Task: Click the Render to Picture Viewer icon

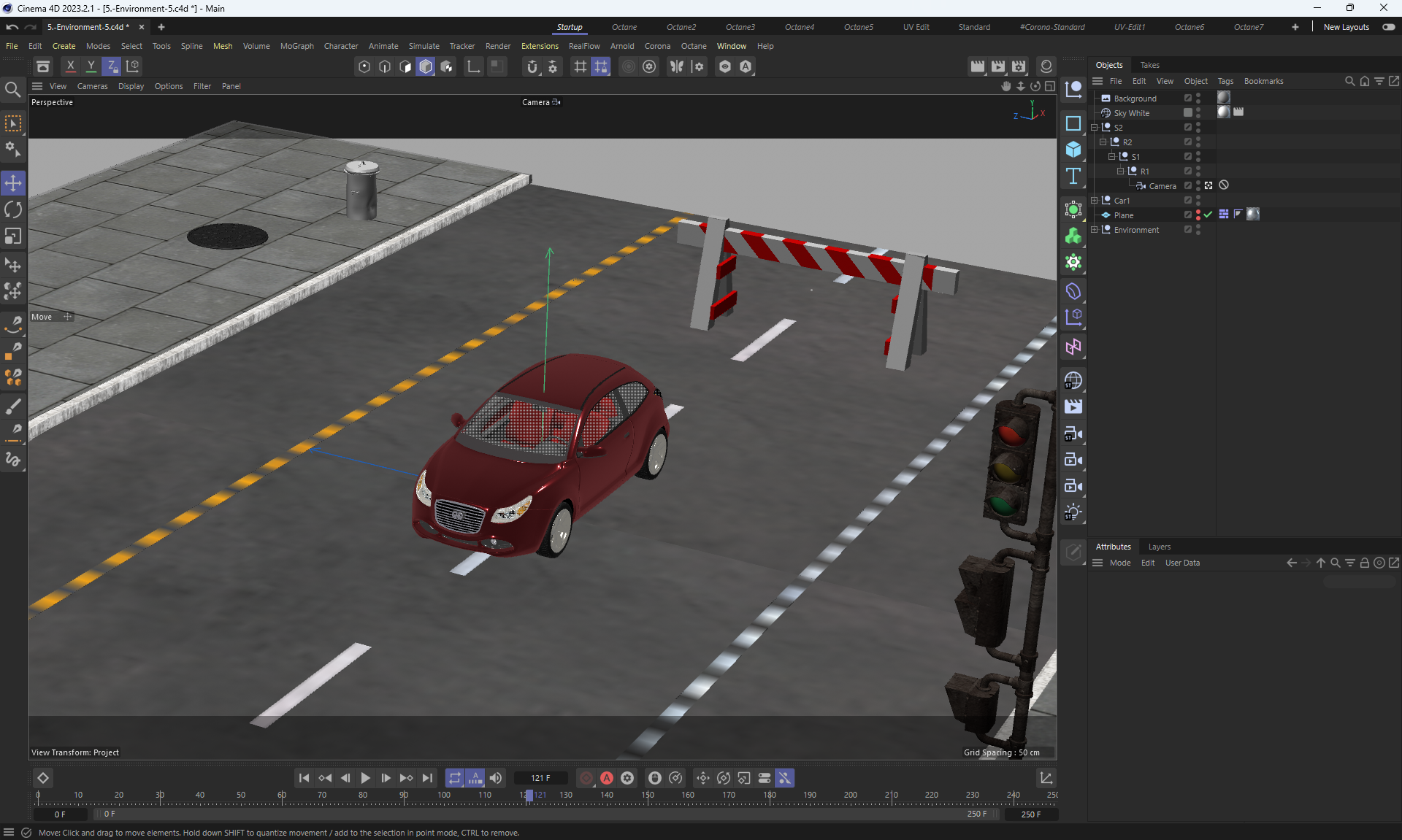Action: point(998,66)
